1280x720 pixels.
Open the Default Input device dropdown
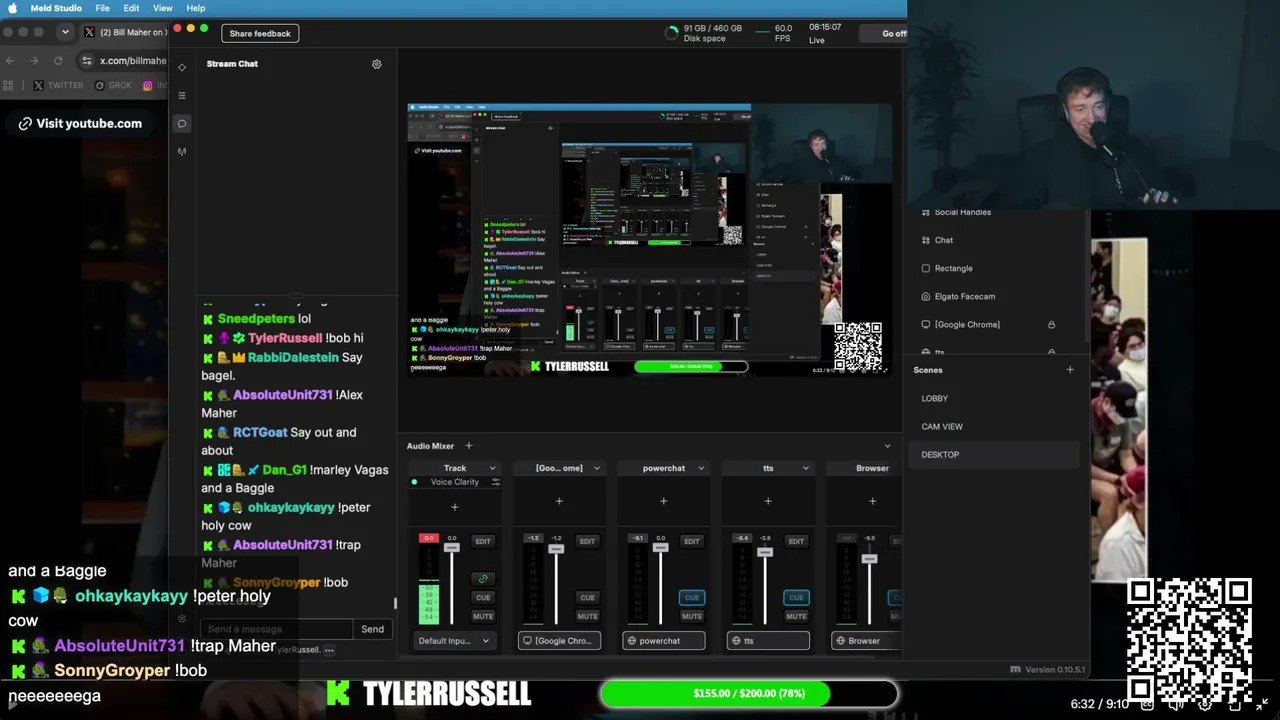[x=455, y=641]
